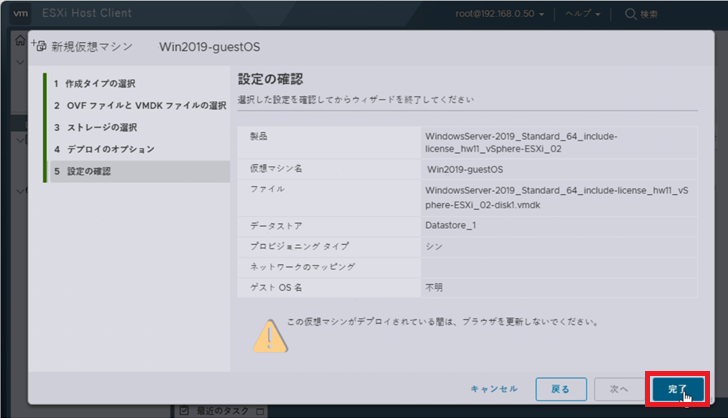Click the WindowsServer-2019 product name value
This screenshot has height=418, width=728.
(521, 143)
